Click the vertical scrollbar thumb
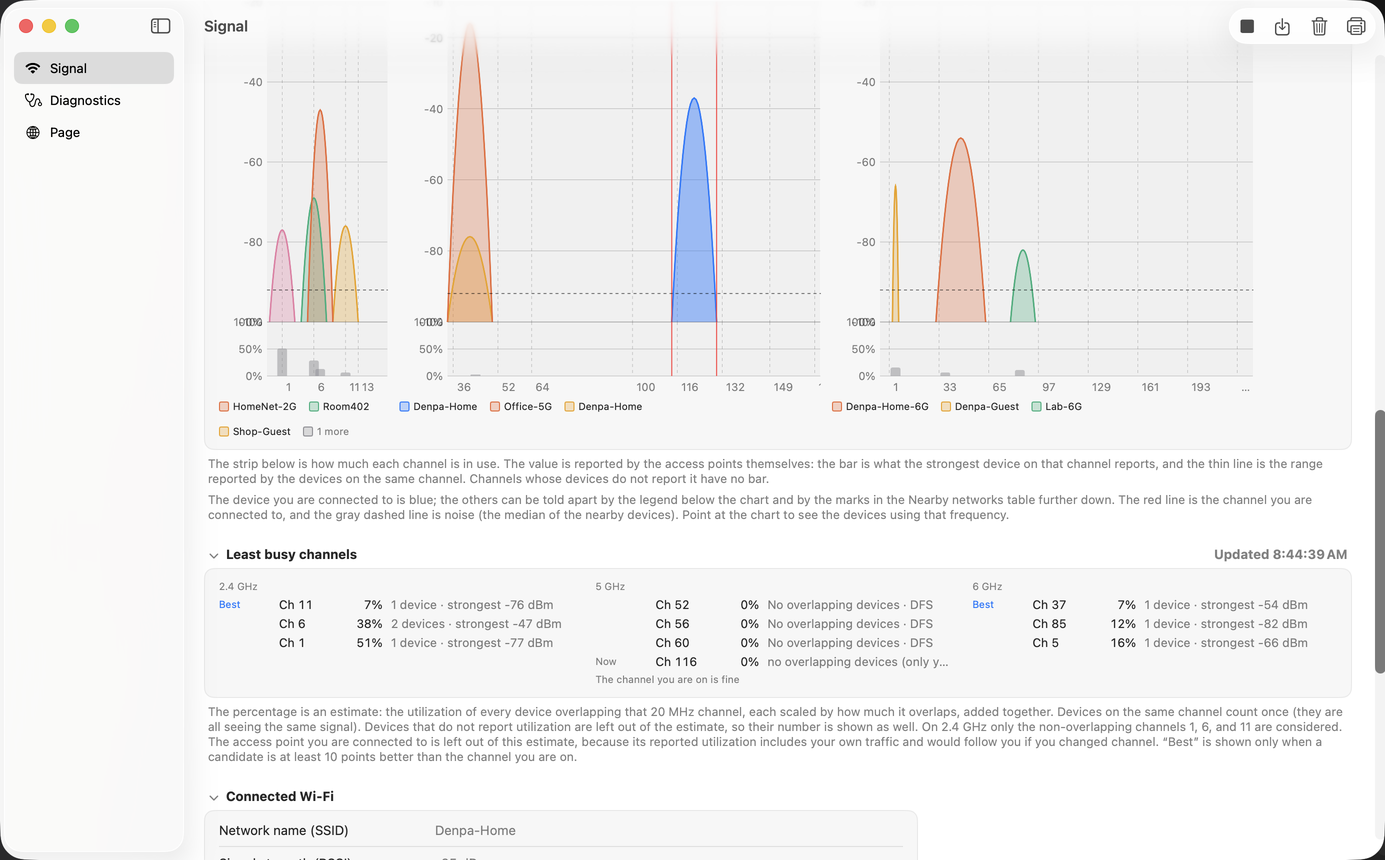 (1380, 541)
